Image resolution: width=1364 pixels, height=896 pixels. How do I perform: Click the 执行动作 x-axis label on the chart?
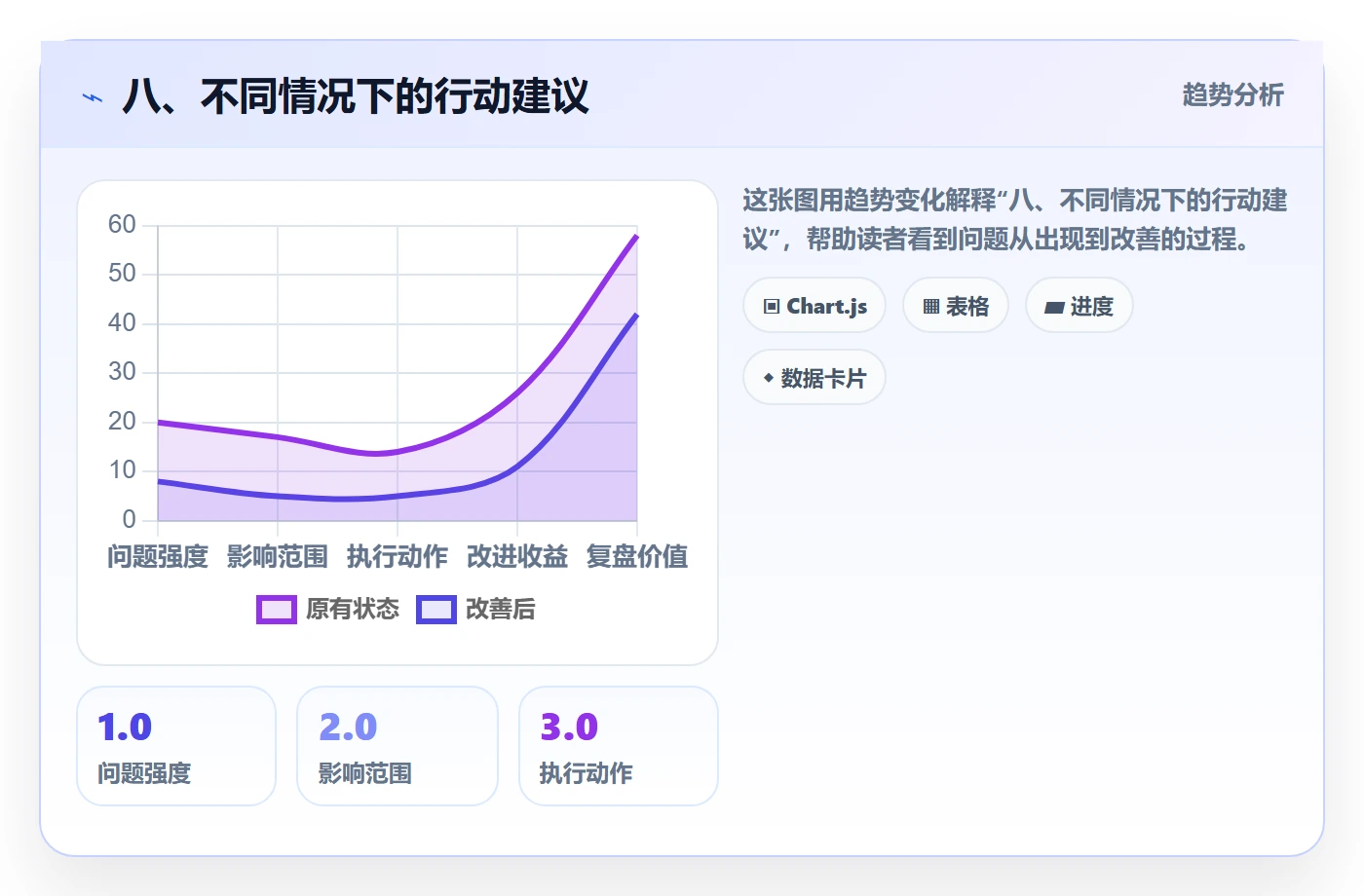pyautogui.click(x=398, y=556)
